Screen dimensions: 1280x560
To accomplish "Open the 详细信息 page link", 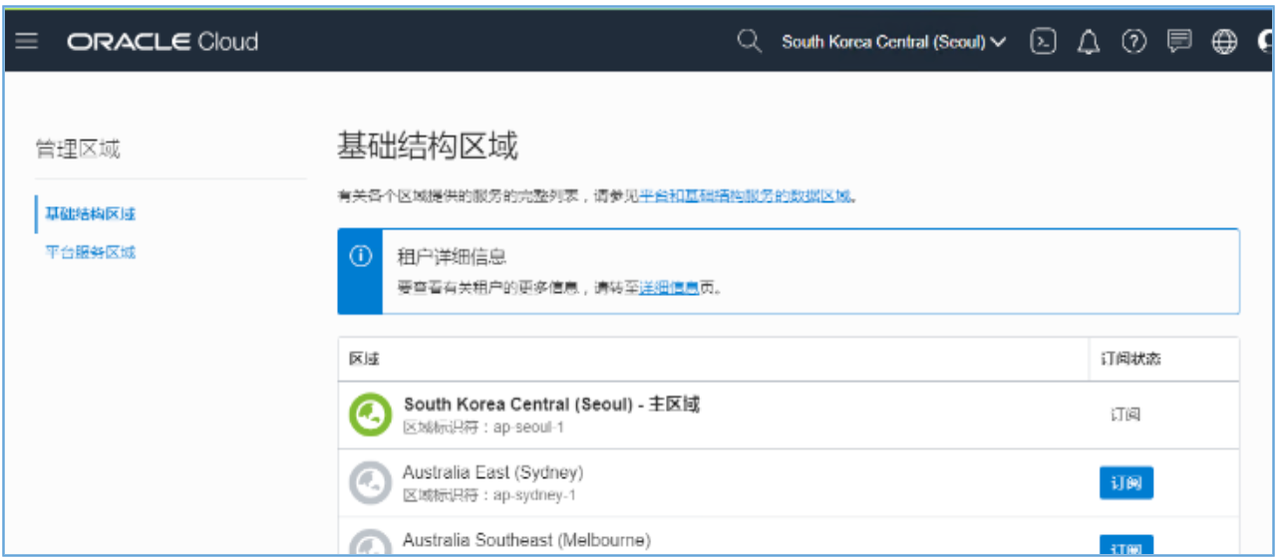I will click(669, 288).
